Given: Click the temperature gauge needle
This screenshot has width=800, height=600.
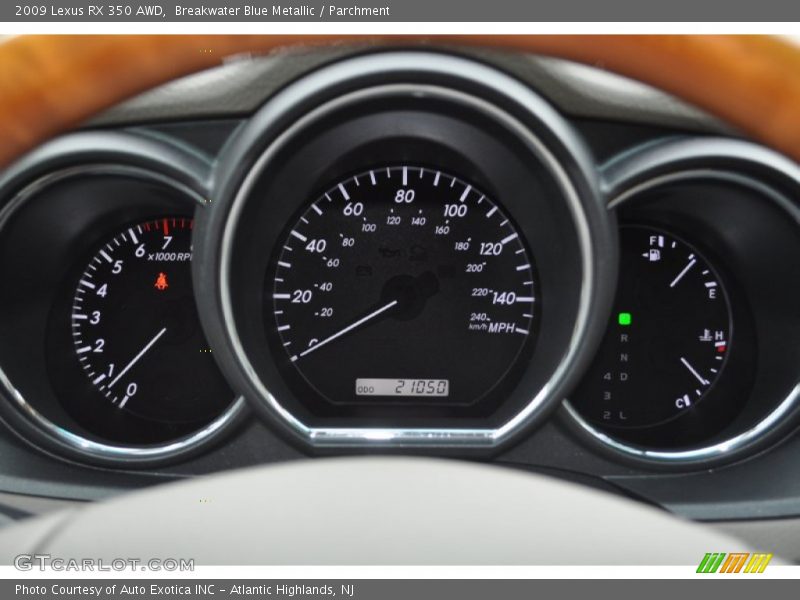Looking at the screenshot, I should [694, 371].
